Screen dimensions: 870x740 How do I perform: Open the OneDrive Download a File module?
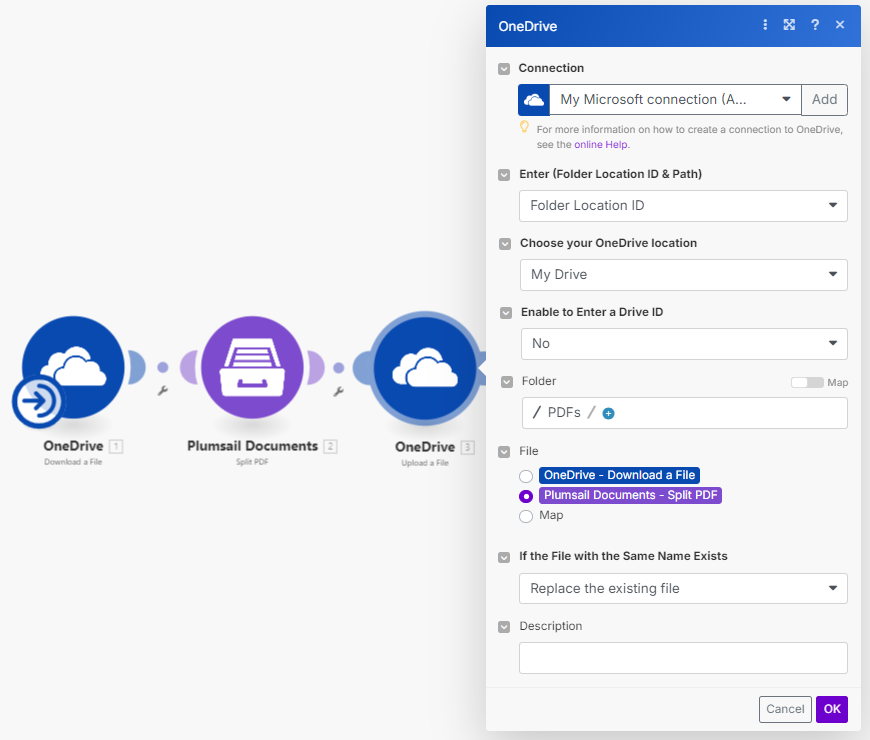point(73,367)
